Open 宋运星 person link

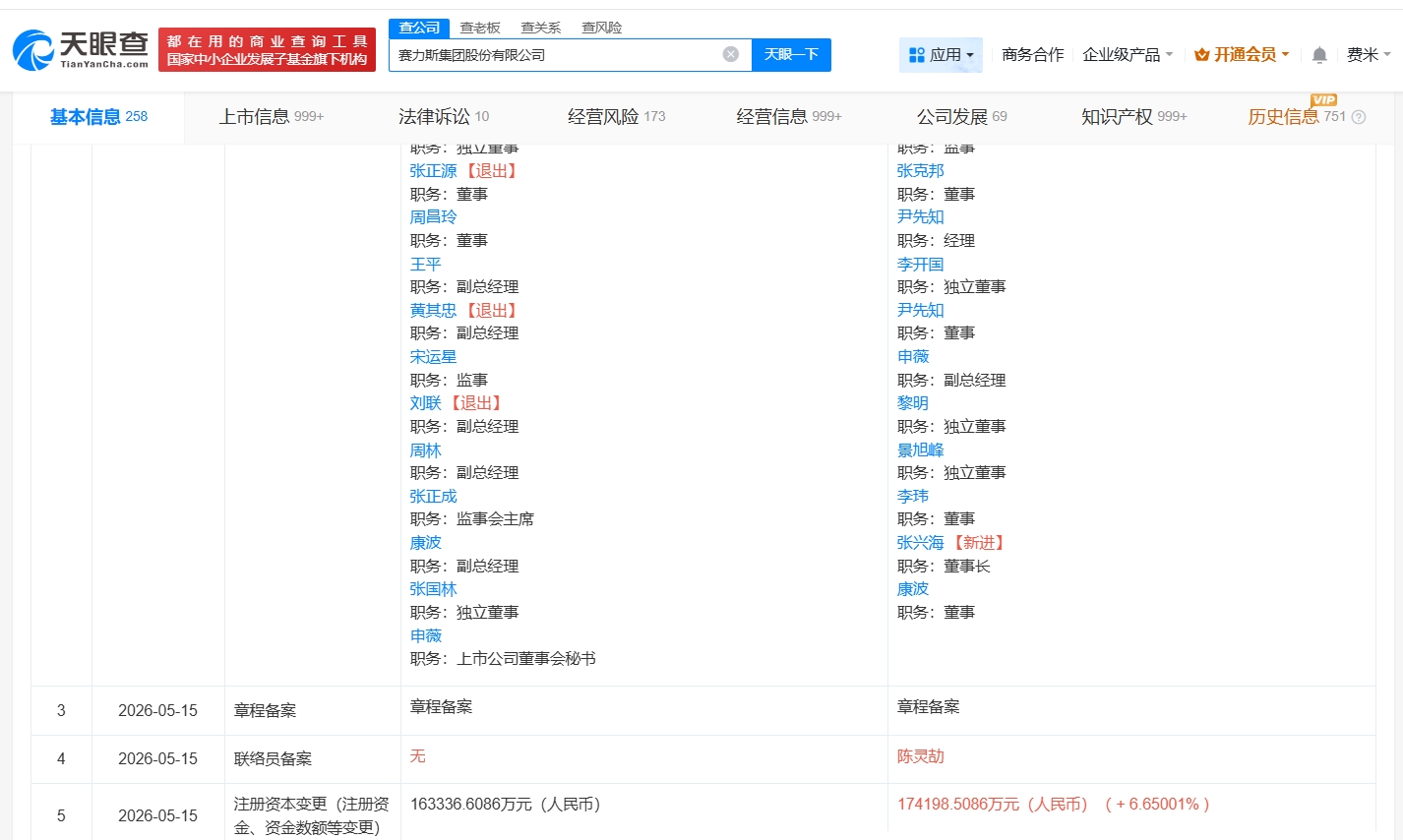[x=433, y=357]
